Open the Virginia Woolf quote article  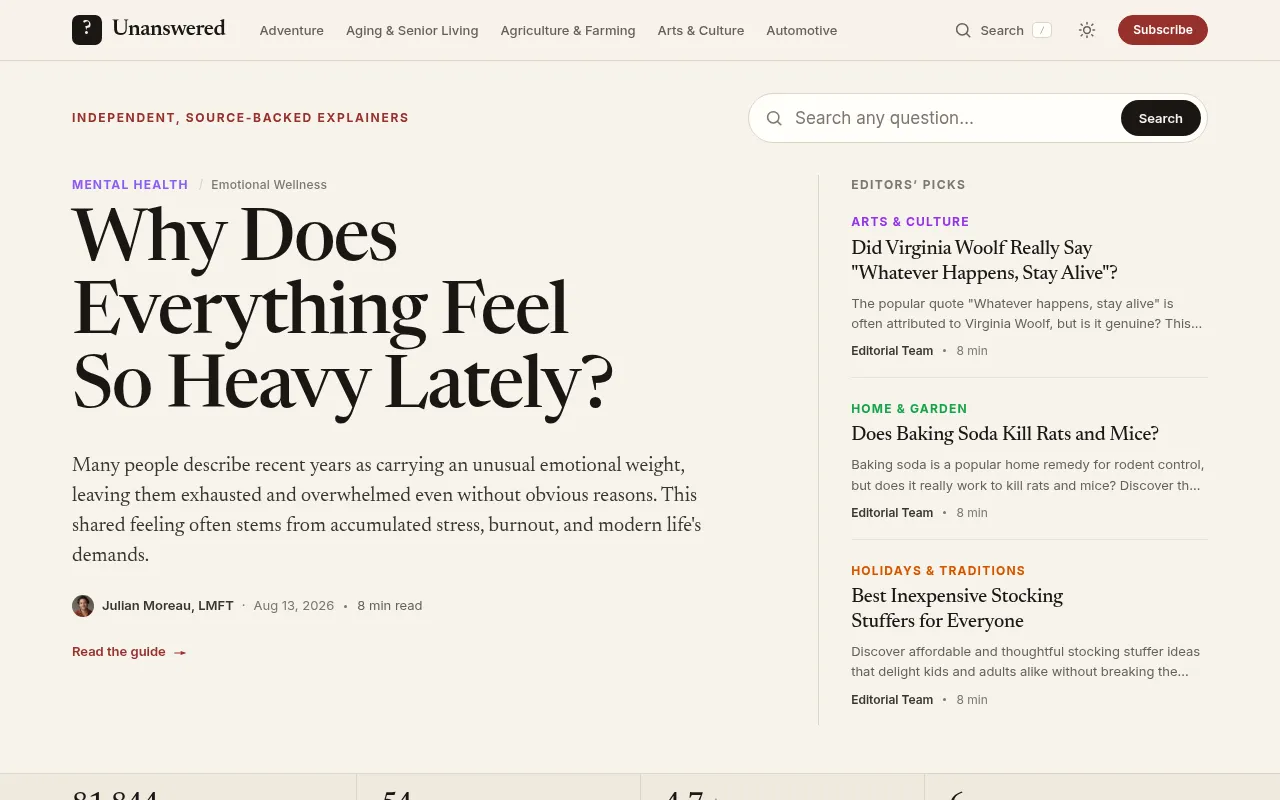point(984,260)
